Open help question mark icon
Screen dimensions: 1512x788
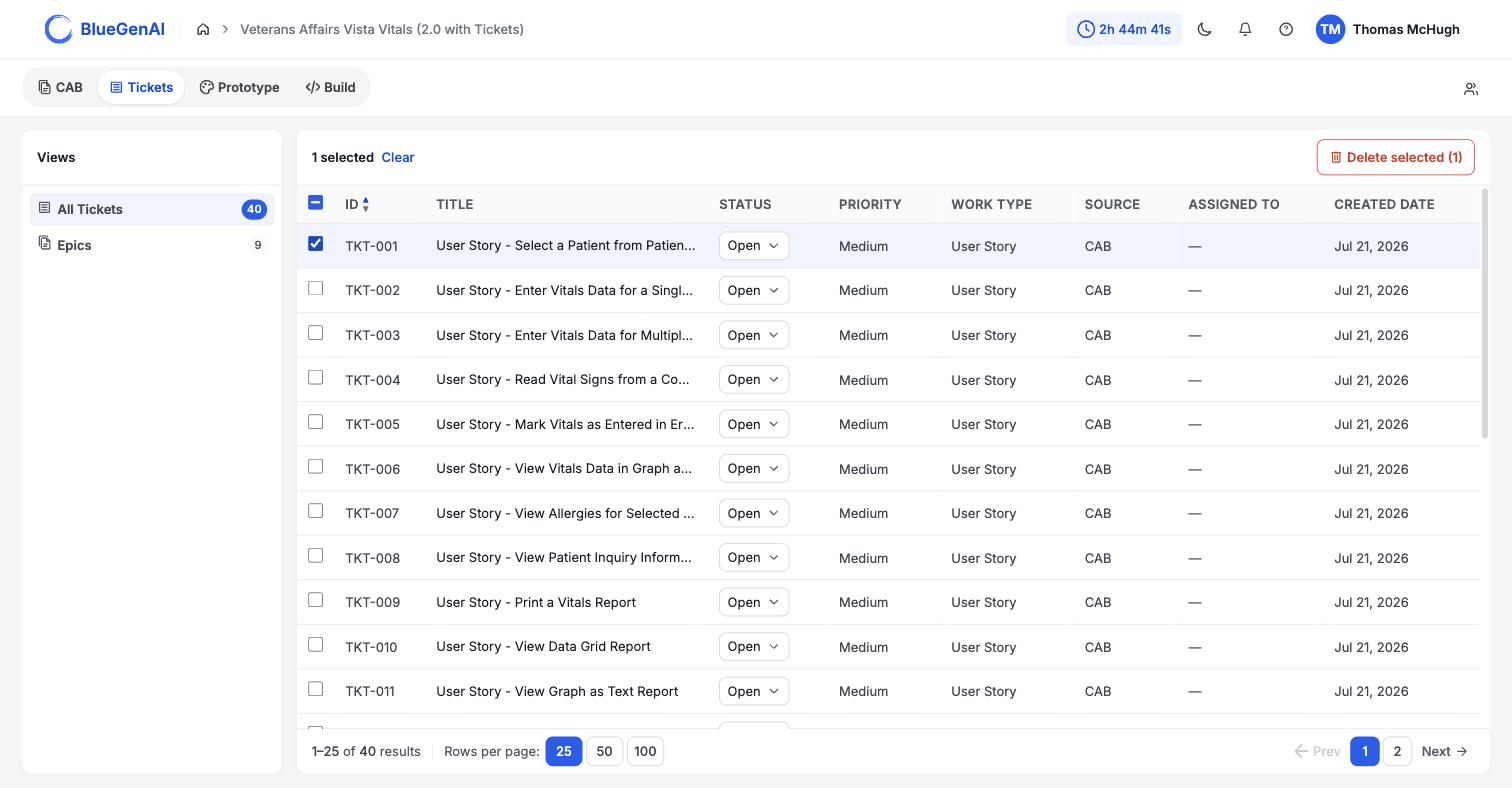point(1286,29)
